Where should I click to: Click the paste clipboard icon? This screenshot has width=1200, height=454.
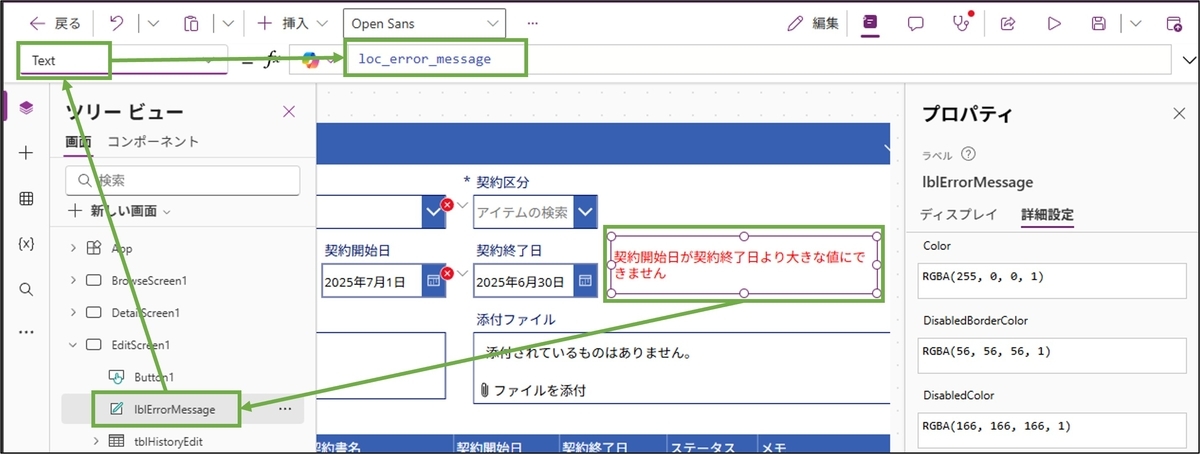point(191,22)
